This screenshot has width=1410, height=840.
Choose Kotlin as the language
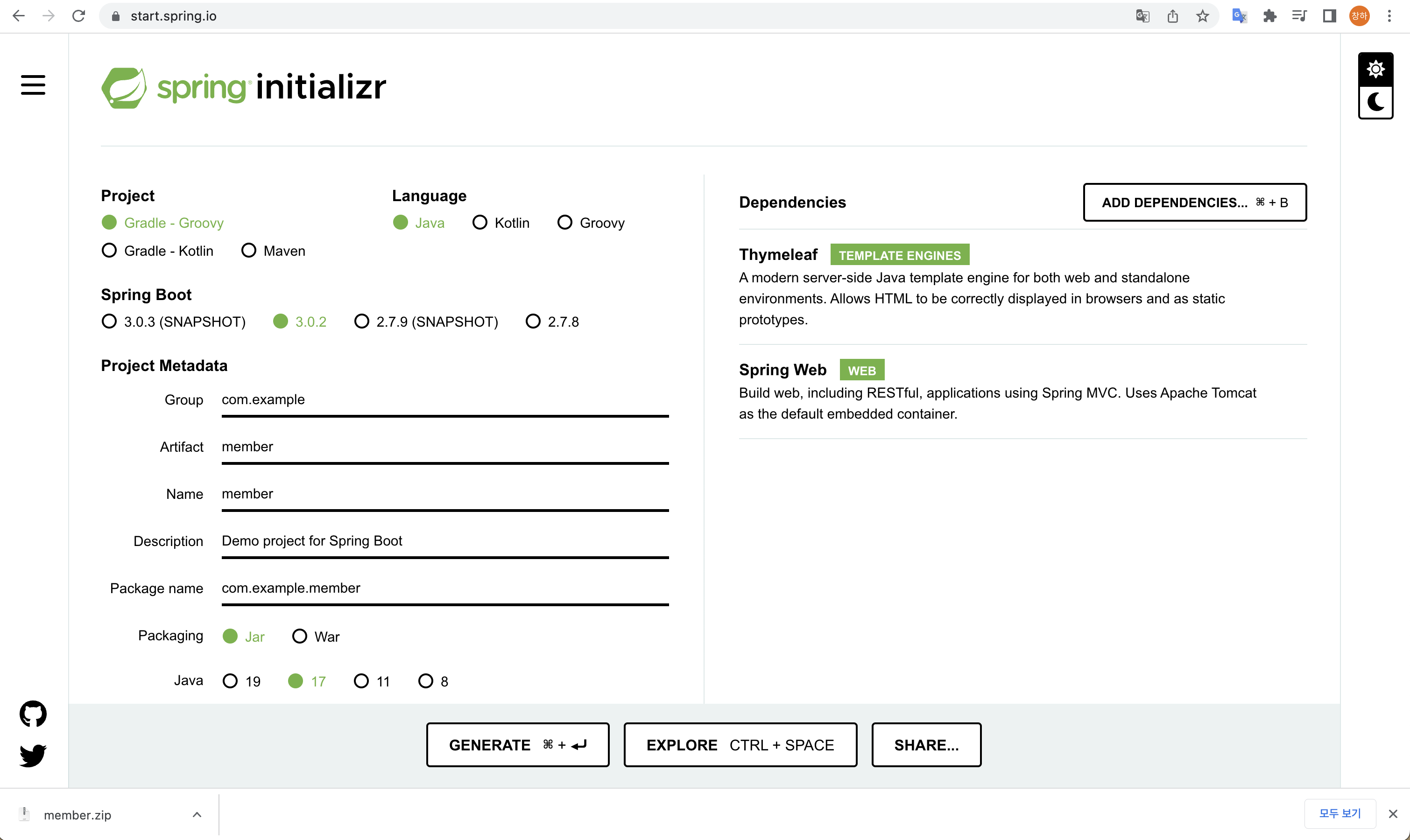pyautogui.click(x=479, y=223)
